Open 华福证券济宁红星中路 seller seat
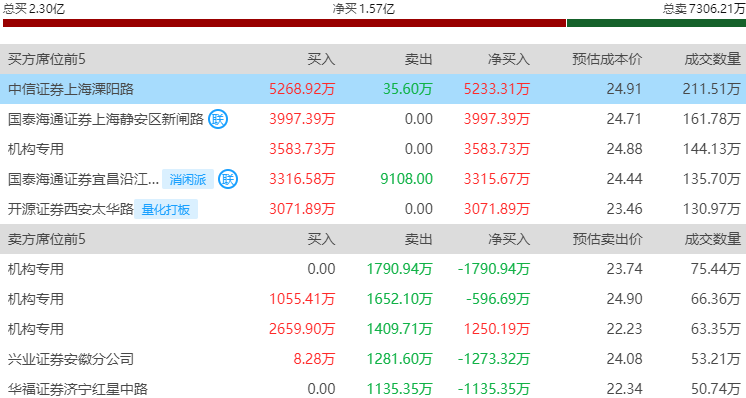 point(78,389)
